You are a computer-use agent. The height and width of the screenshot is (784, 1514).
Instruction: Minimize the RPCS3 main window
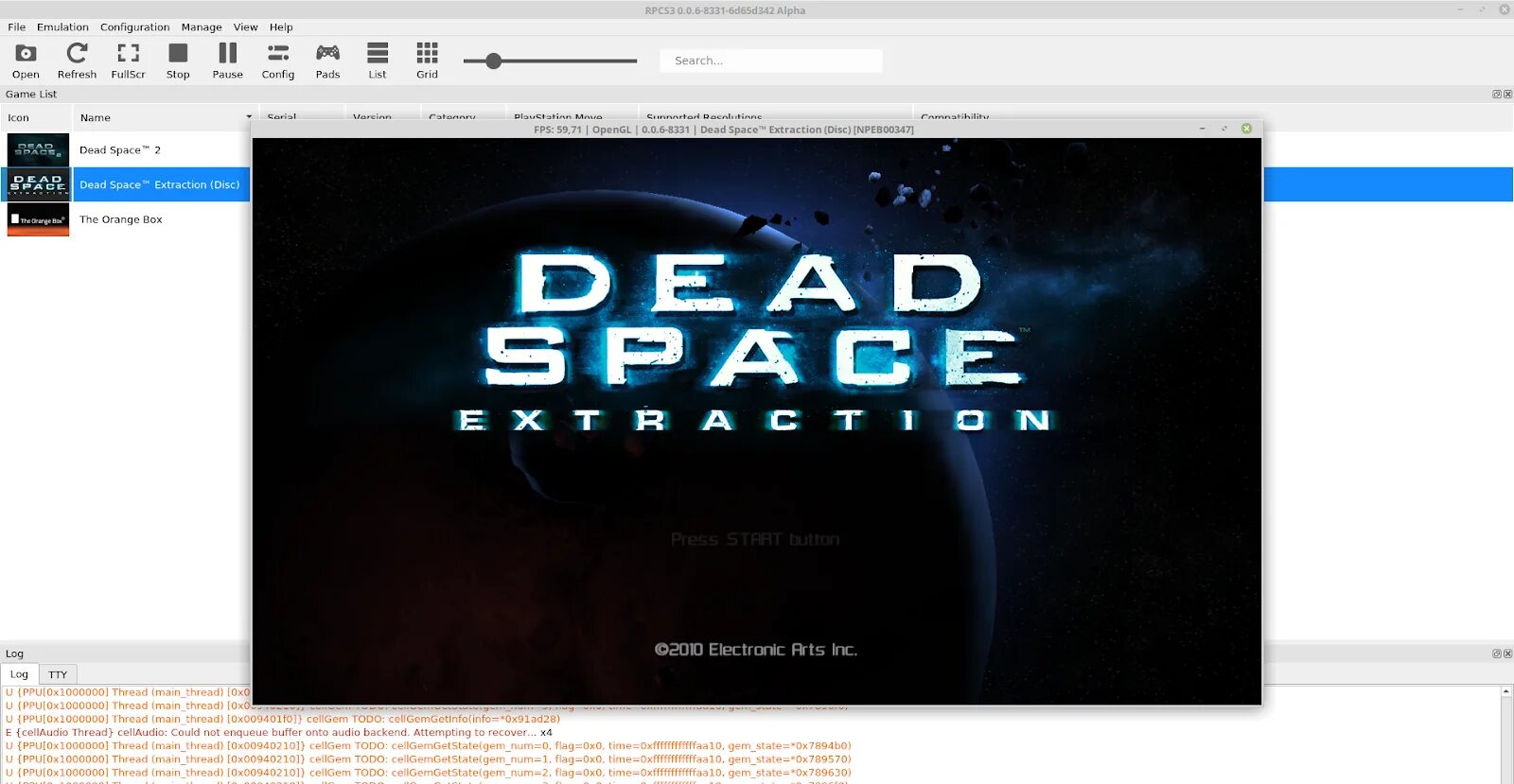point(1460,9)
